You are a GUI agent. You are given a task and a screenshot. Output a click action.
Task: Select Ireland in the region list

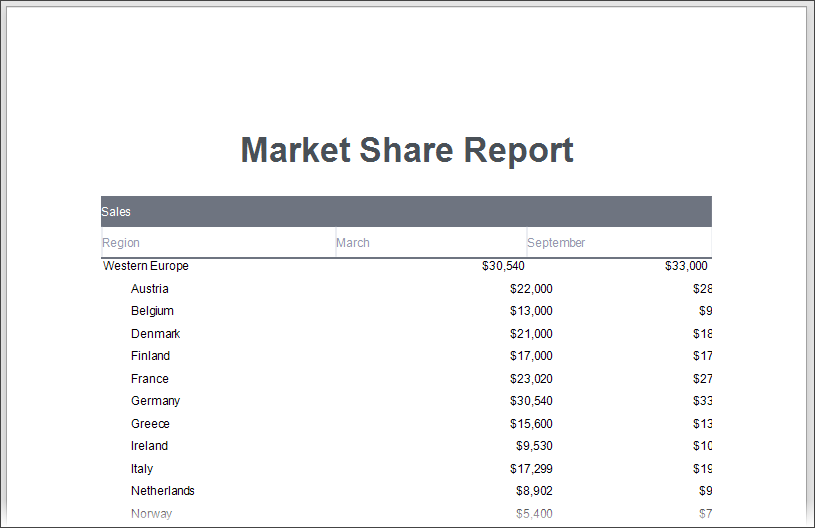pos(149,446)
